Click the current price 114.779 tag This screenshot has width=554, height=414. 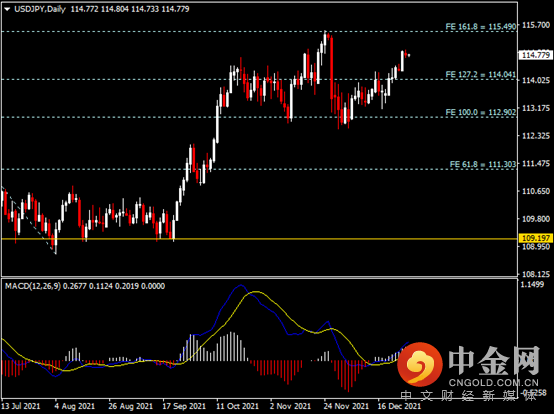pos(536,55)
